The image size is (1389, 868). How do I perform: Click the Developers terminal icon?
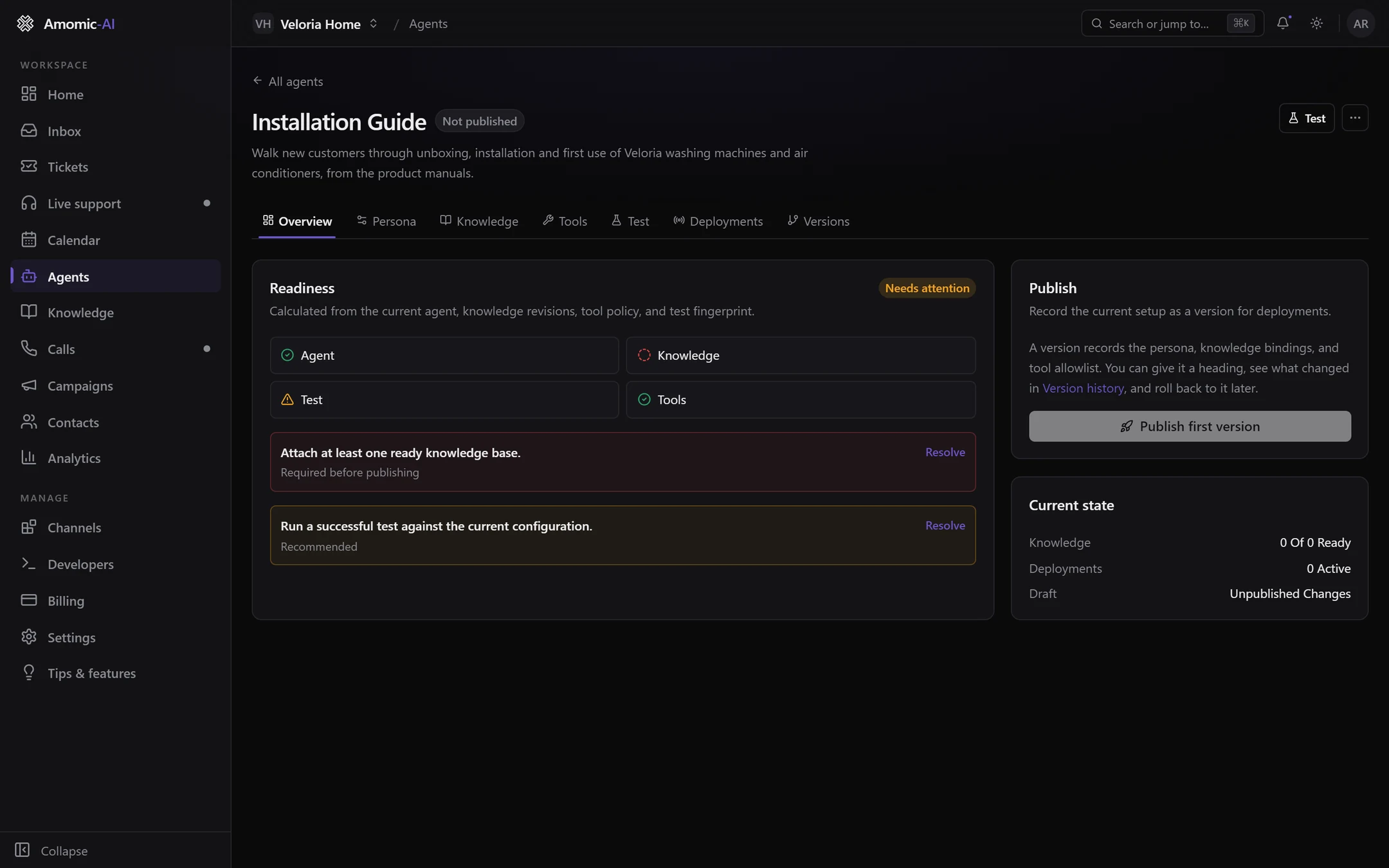[29, 564]
